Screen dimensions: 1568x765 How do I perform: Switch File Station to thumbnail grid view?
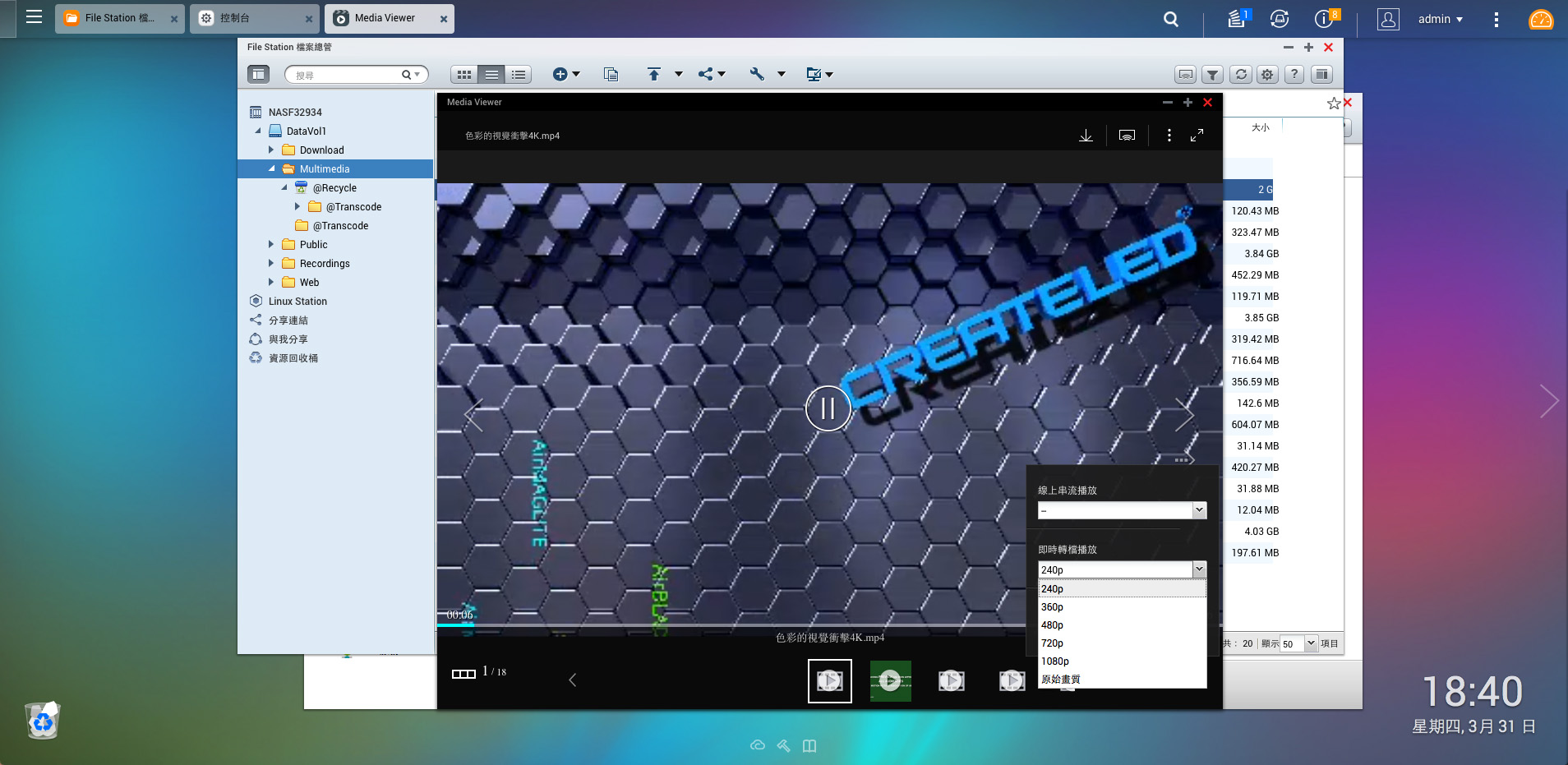pyautogui.click(x=464, y=75)
